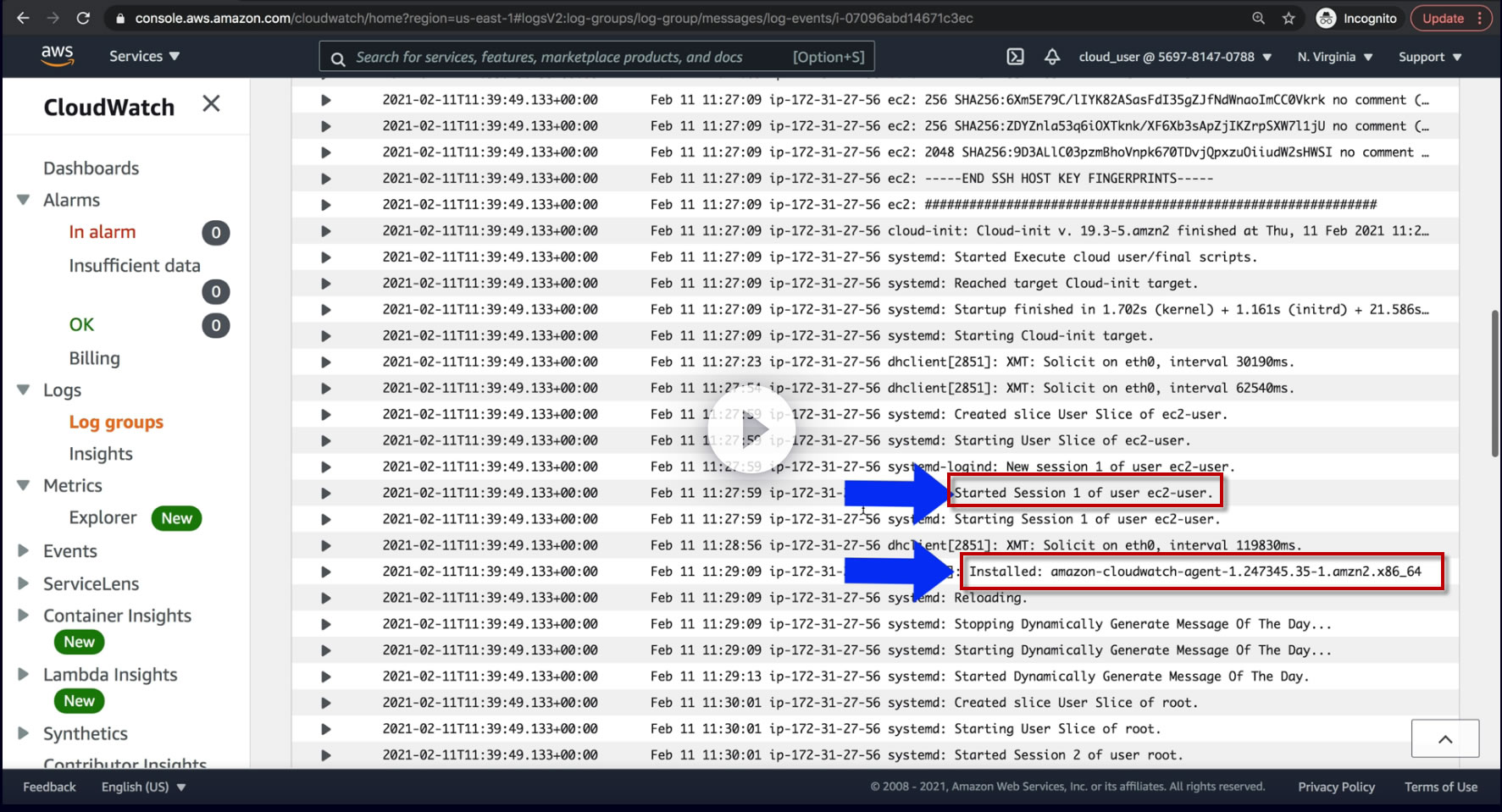Expand the Started Session 1 of ec2-user row

point(325,494)
